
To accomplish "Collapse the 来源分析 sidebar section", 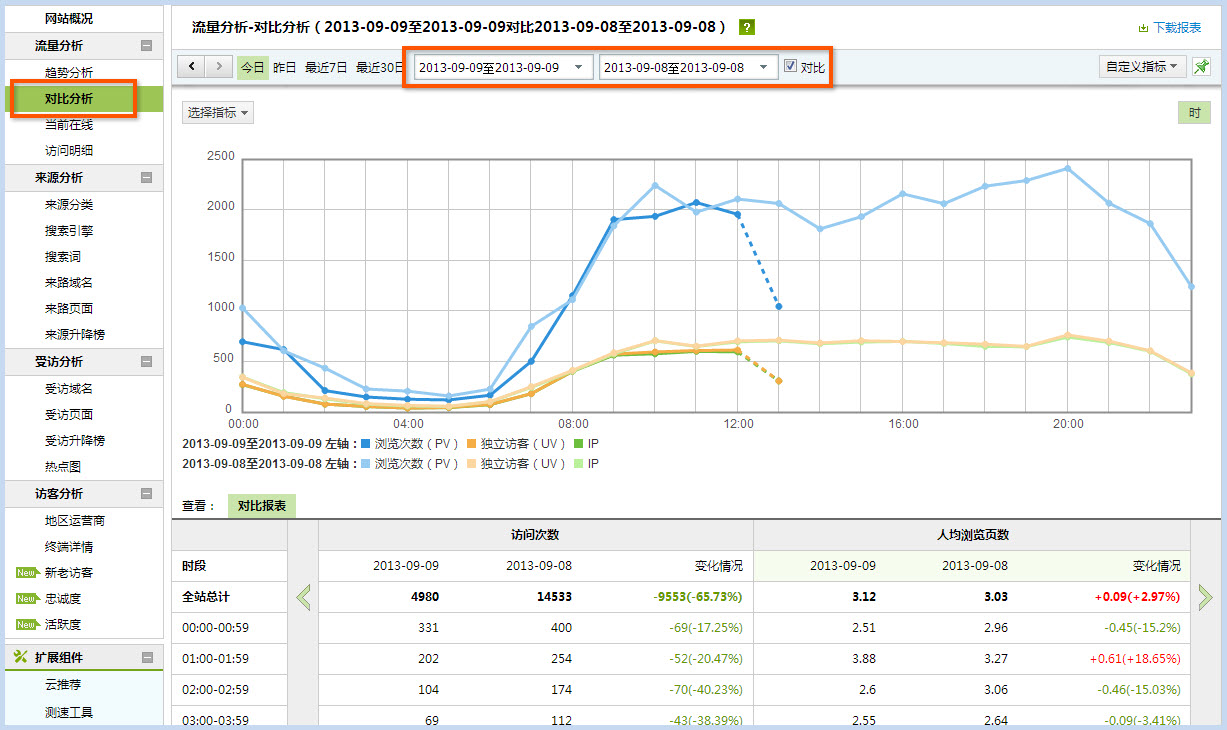I will (x=147, y=178).
